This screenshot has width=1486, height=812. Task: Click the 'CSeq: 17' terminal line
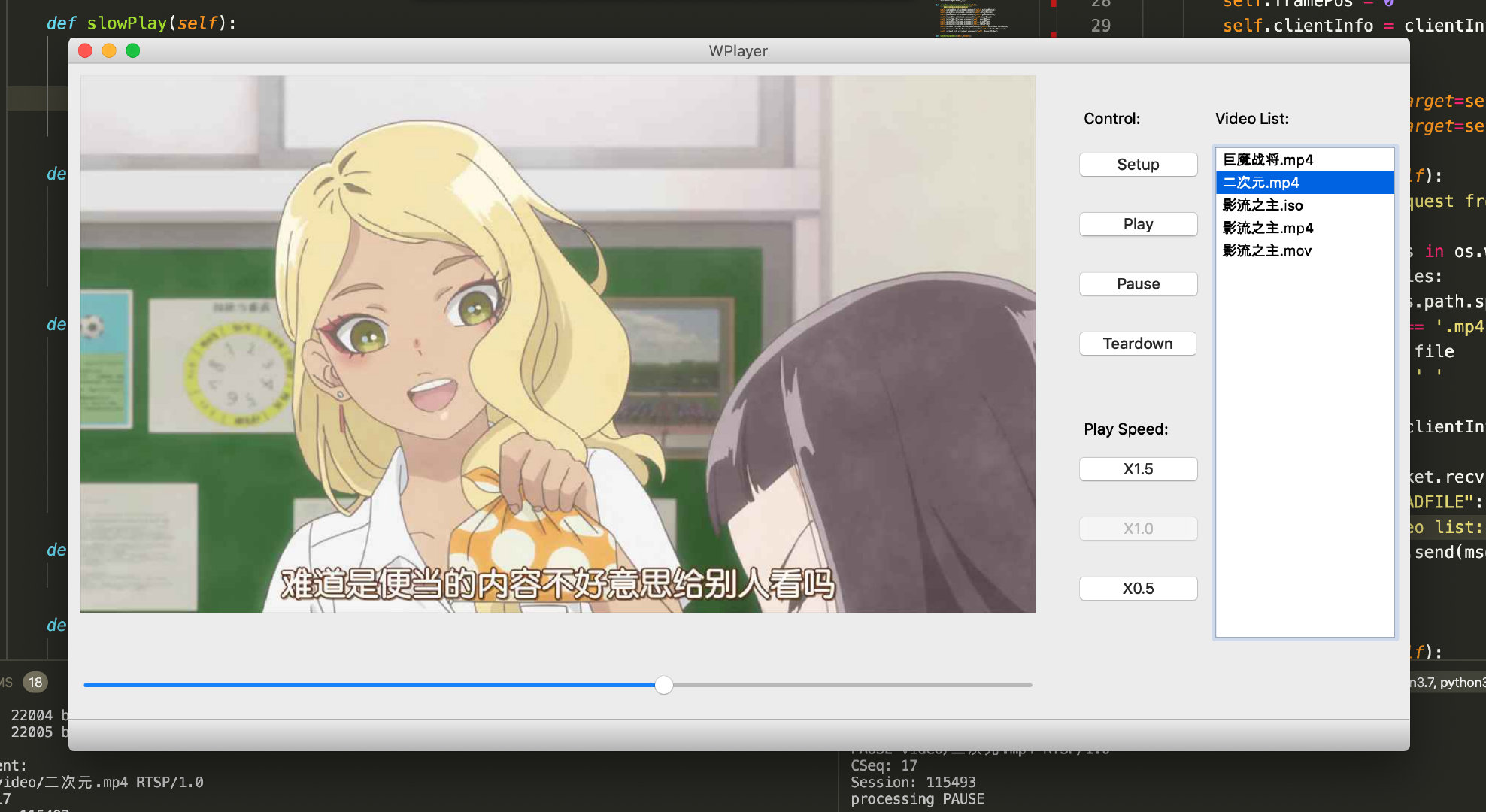[884, 765]
